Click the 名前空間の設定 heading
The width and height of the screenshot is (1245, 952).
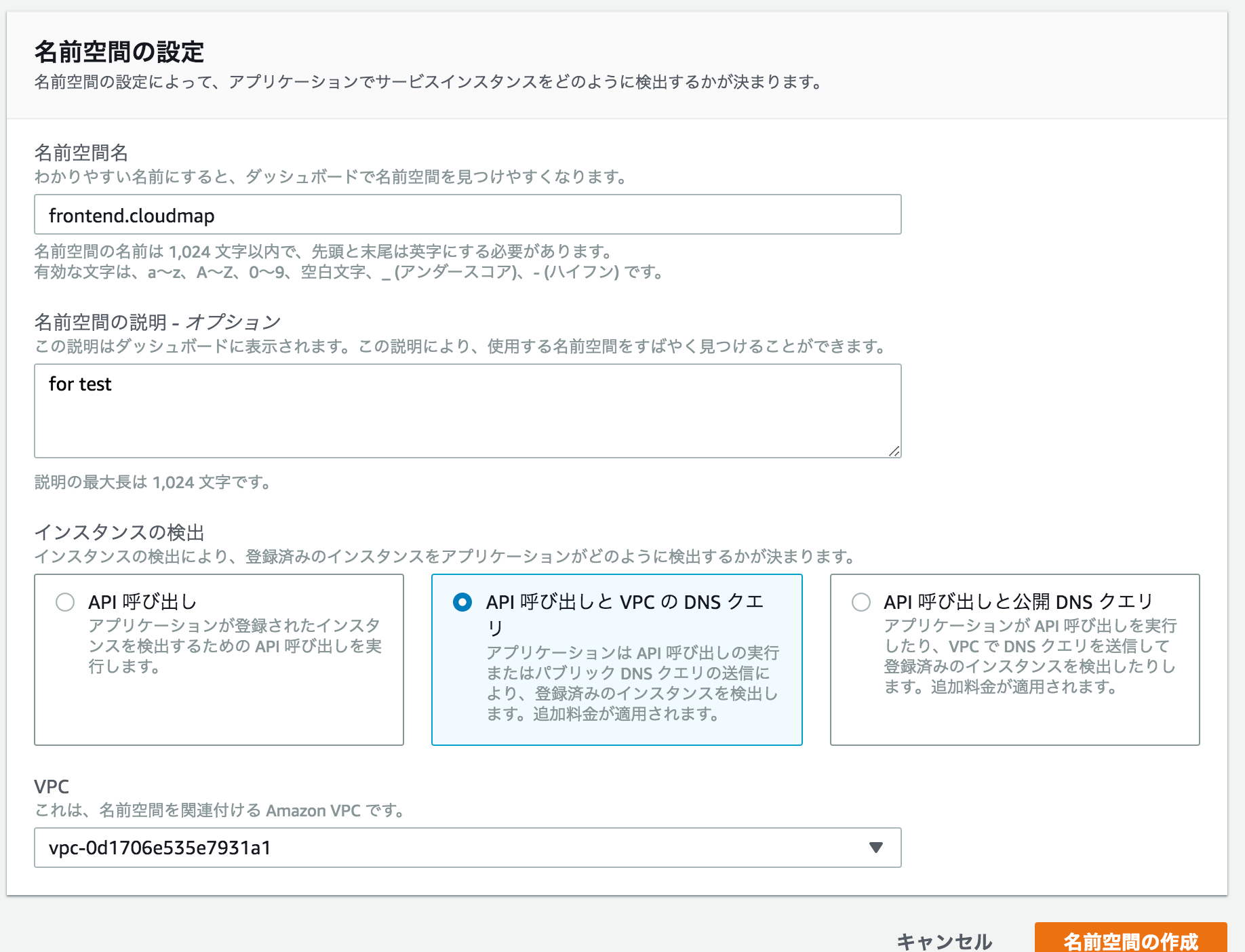click(x=119, y=52)
